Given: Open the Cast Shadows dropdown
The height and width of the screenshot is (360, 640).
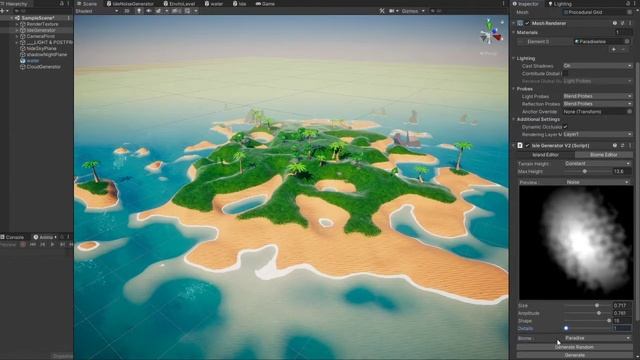Looking at the screenshot, I should point(597,66).
